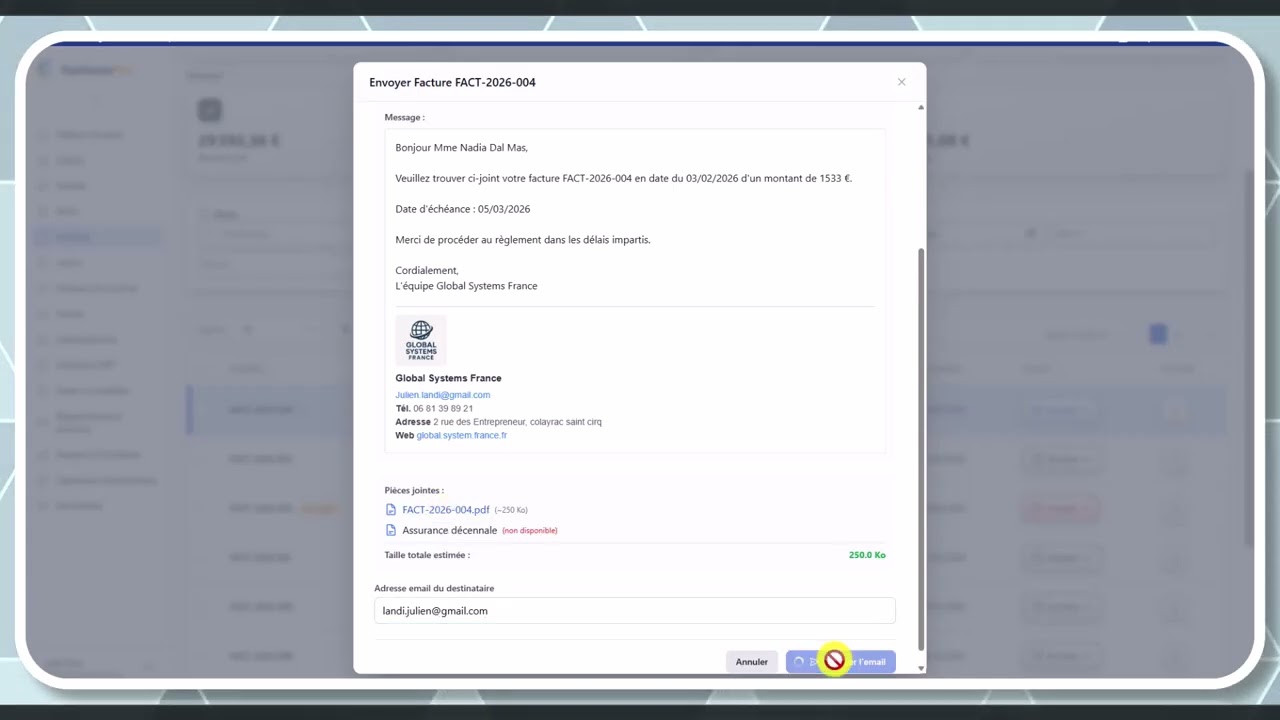Click the Global Systems France logo
1280x720 pixels.
(x=421, y=340)
